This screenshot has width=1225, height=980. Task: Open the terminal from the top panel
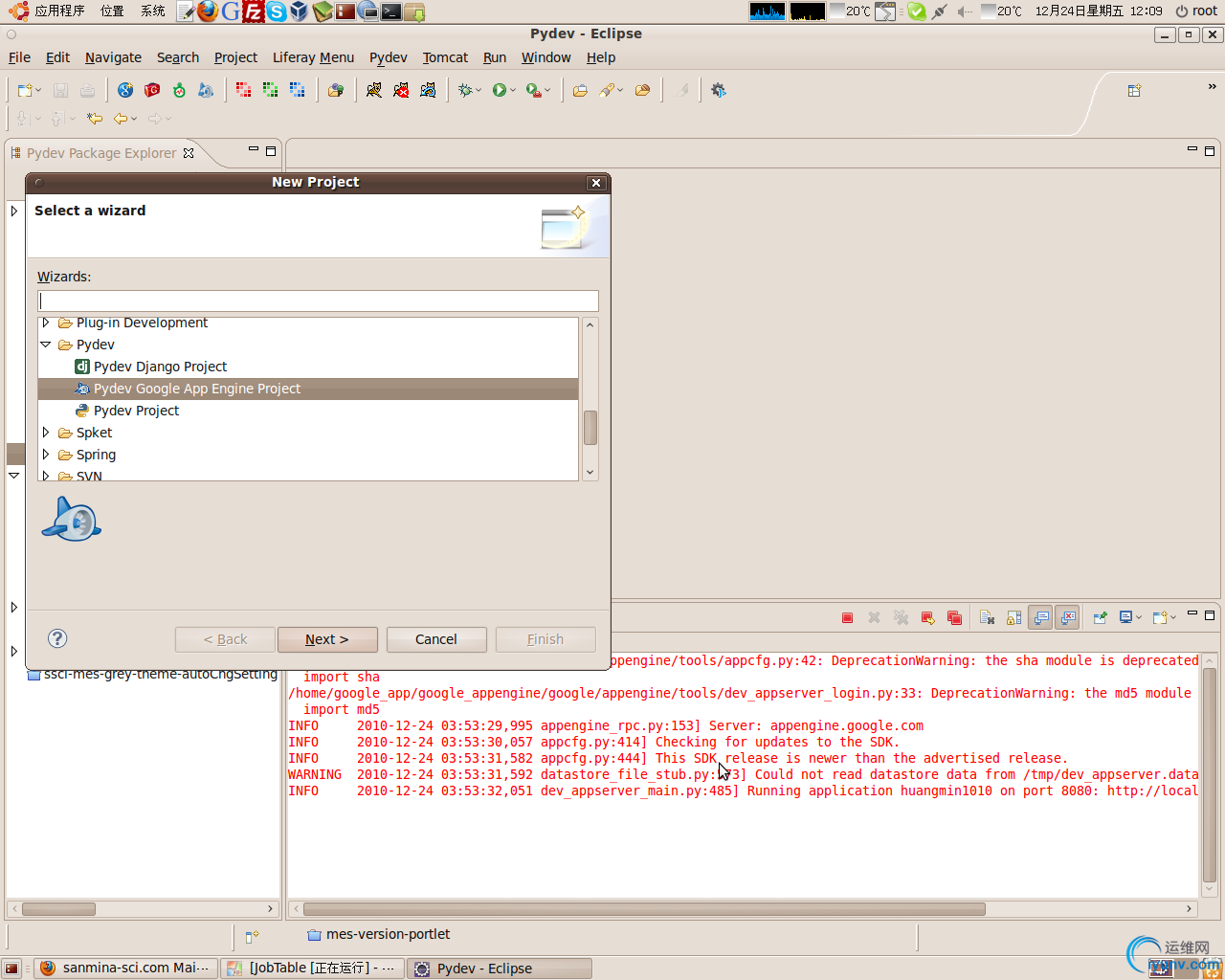(x=391, y=11)
